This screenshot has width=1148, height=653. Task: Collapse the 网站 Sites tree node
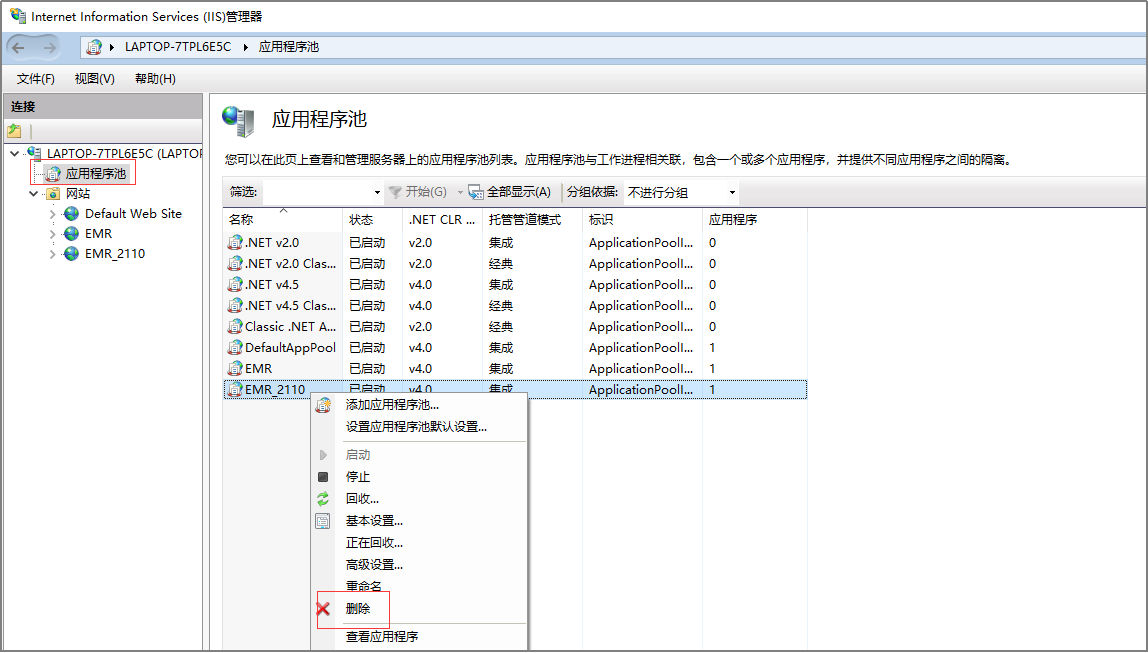click(x=34, y=194)
